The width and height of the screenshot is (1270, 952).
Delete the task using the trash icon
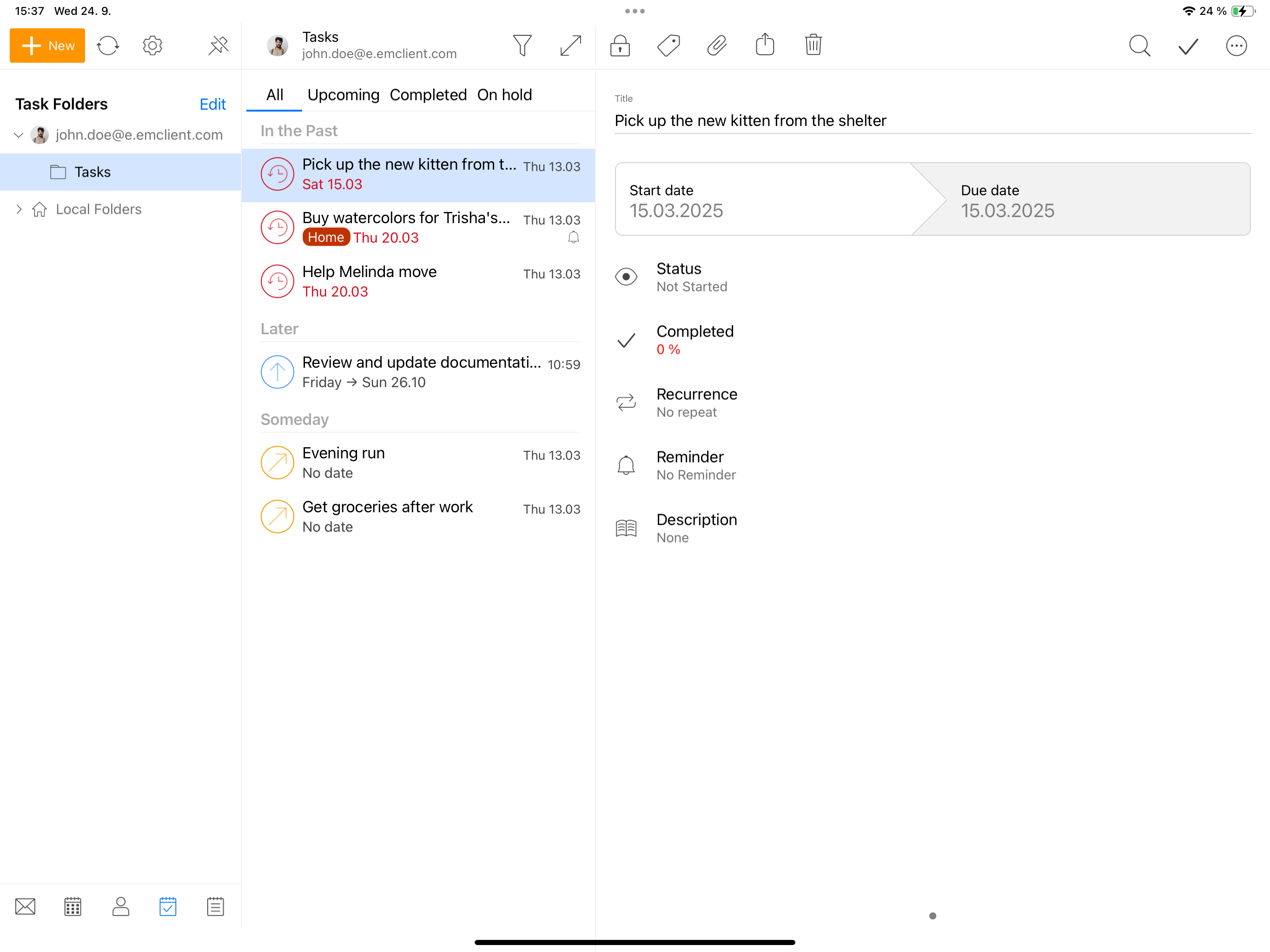813,46
